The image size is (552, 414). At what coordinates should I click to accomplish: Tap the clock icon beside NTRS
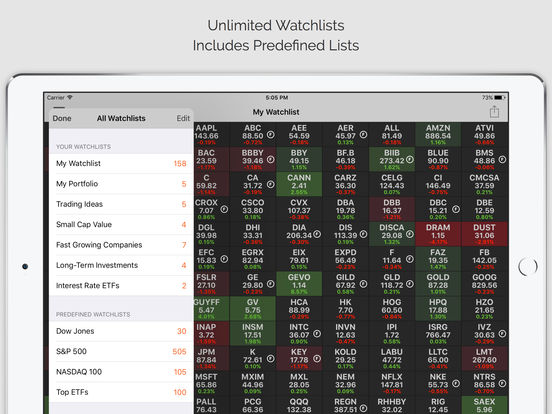pyautogui.click(x=502, y=384)
